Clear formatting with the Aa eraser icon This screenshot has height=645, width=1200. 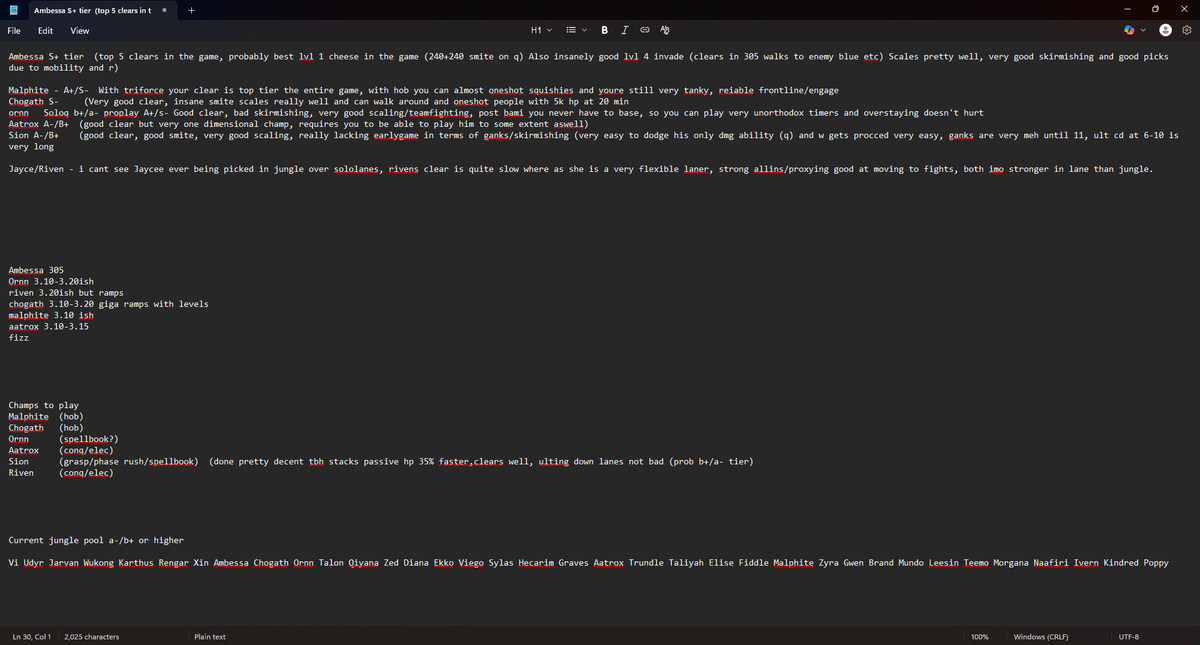[x=665, y=31]
